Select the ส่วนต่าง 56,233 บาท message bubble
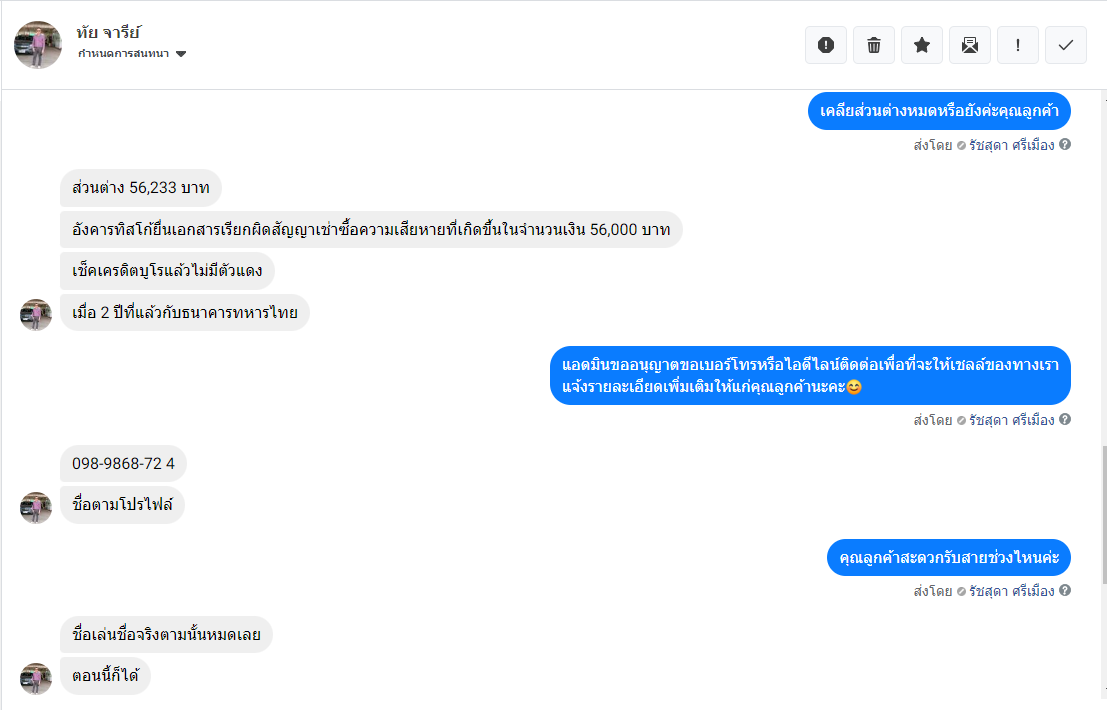1107x710 pixels. 140,188
